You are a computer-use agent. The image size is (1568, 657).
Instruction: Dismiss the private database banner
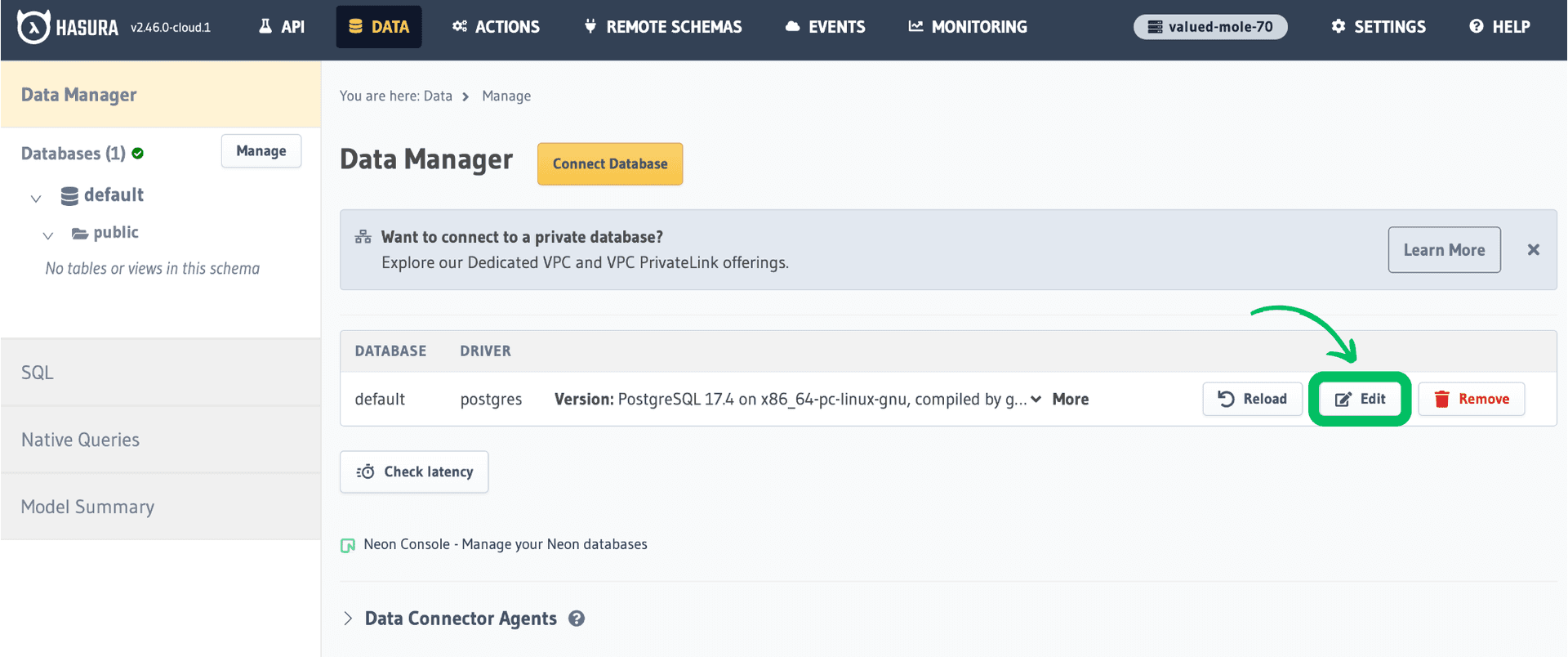click(x=1533, y=250)
